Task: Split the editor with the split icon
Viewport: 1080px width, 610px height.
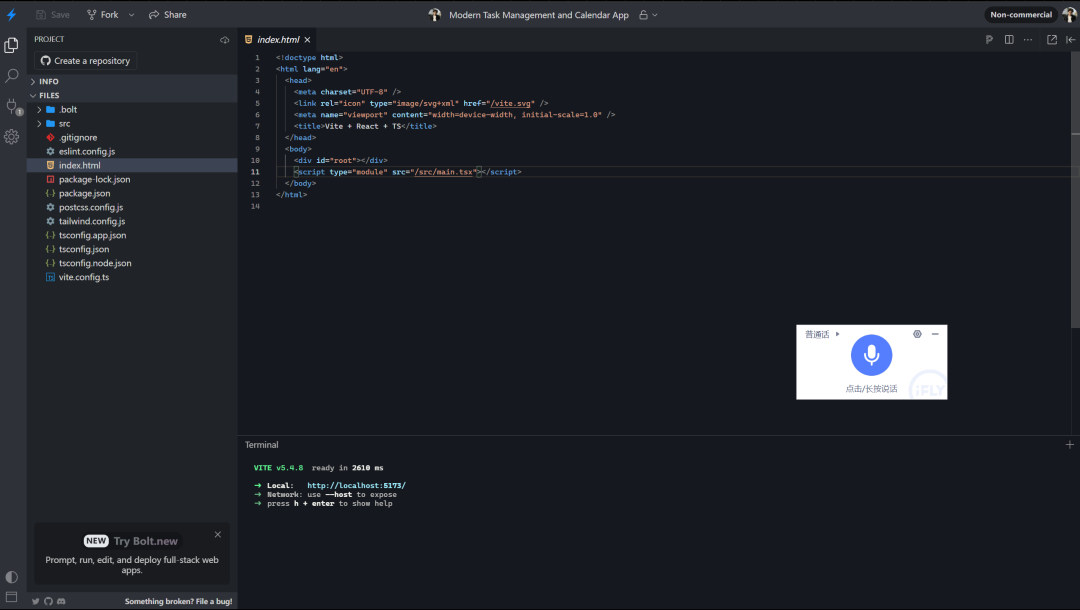Action: [1008, 40]
